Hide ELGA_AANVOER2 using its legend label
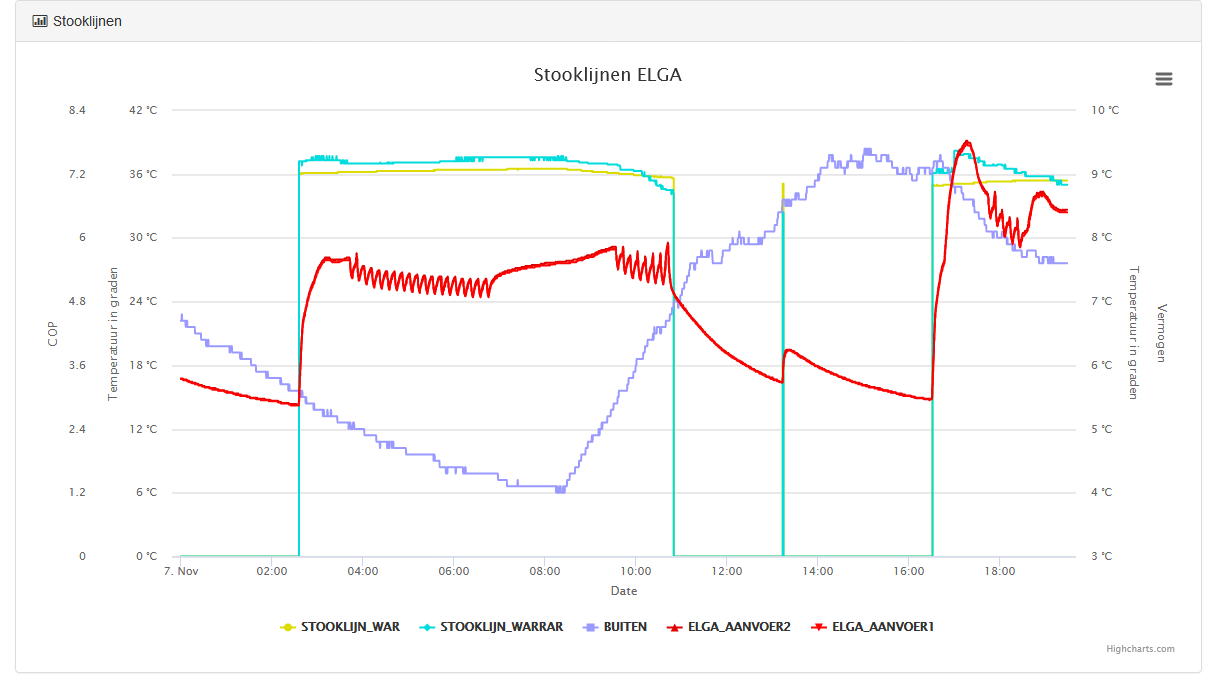The width and height of the screenshot is (1216, 693). coord(739,627)
